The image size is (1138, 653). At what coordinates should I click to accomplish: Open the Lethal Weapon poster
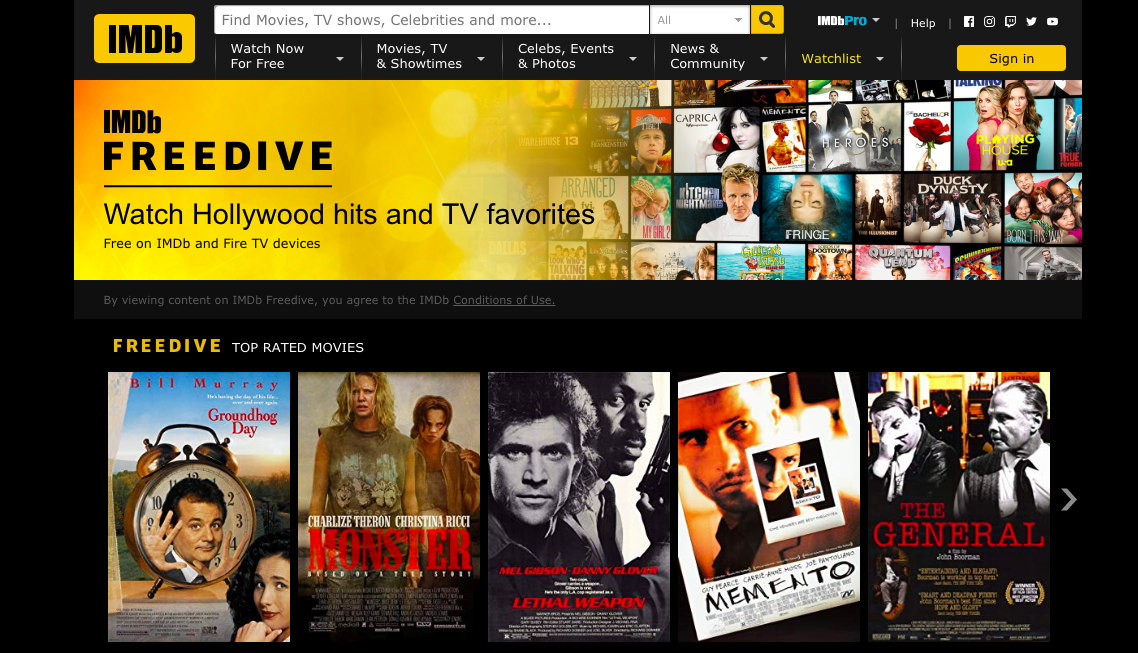(579, 506)
